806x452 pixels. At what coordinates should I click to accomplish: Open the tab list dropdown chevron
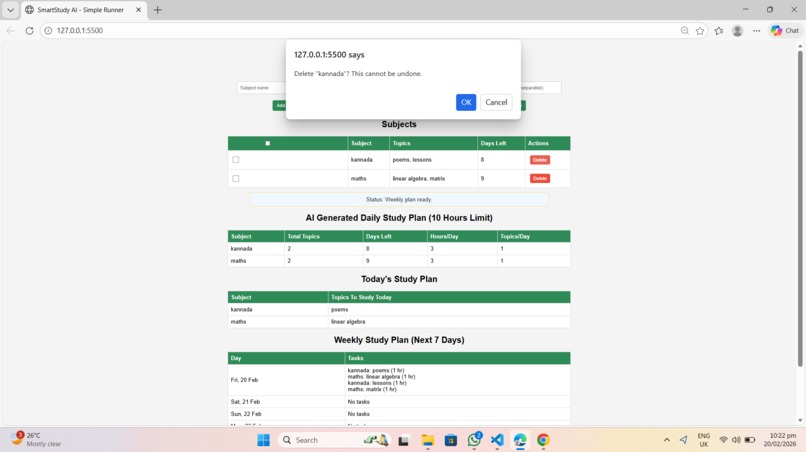10,10
